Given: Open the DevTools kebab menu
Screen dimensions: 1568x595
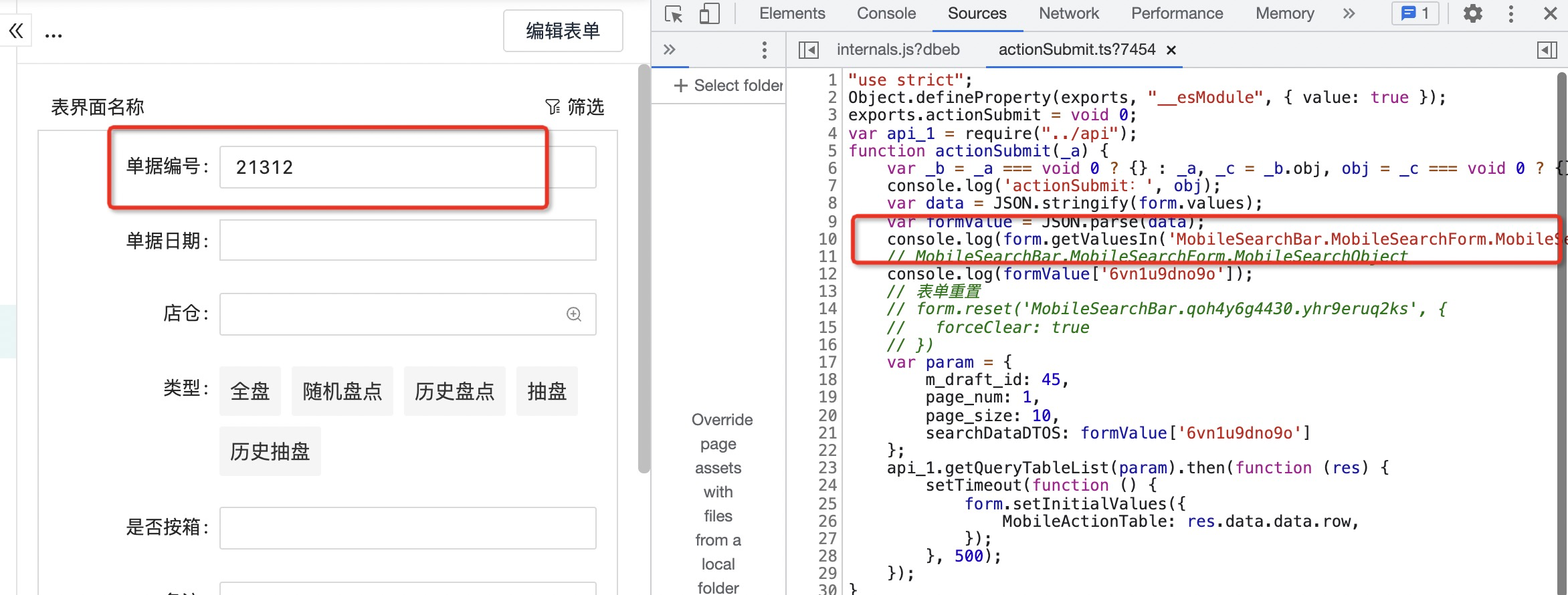Looking at the screenshot, I should 1511,14.
